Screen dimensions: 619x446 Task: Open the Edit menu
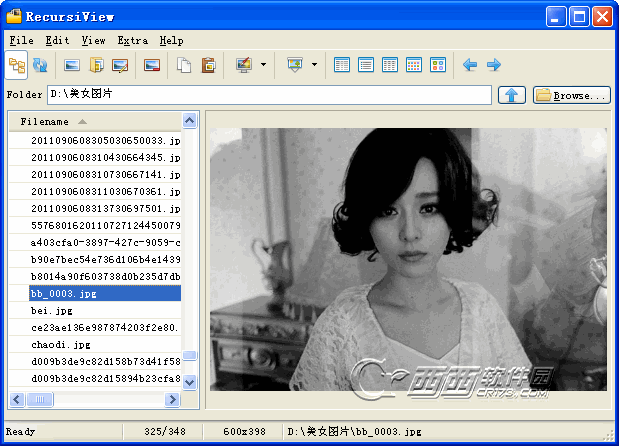(57, 40)
